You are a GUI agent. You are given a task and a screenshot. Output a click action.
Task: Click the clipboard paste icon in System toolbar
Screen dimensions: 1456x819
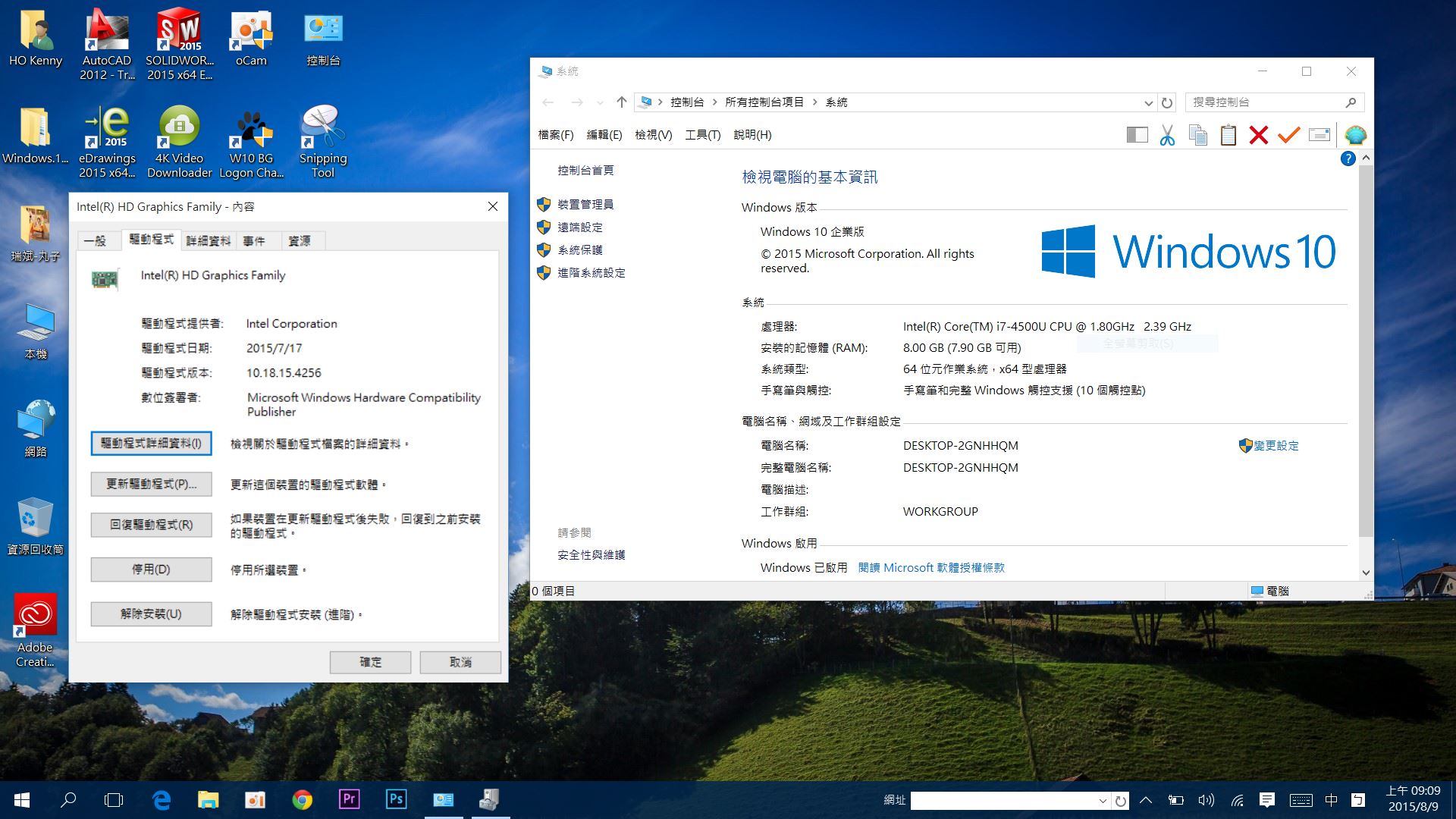tap(1228, 136)
